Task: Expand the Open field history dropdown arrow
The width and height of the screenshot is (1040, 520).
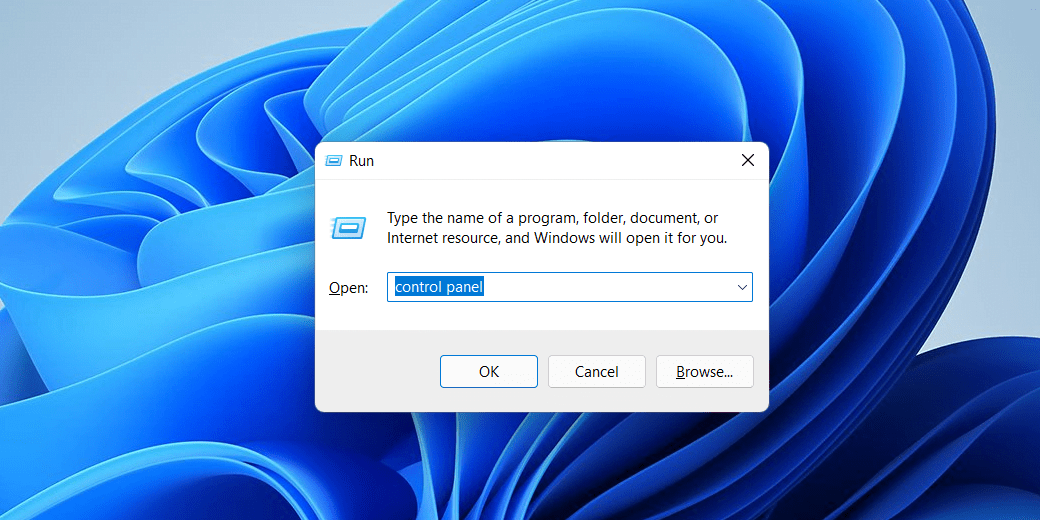Action: (x=742, y=287)
